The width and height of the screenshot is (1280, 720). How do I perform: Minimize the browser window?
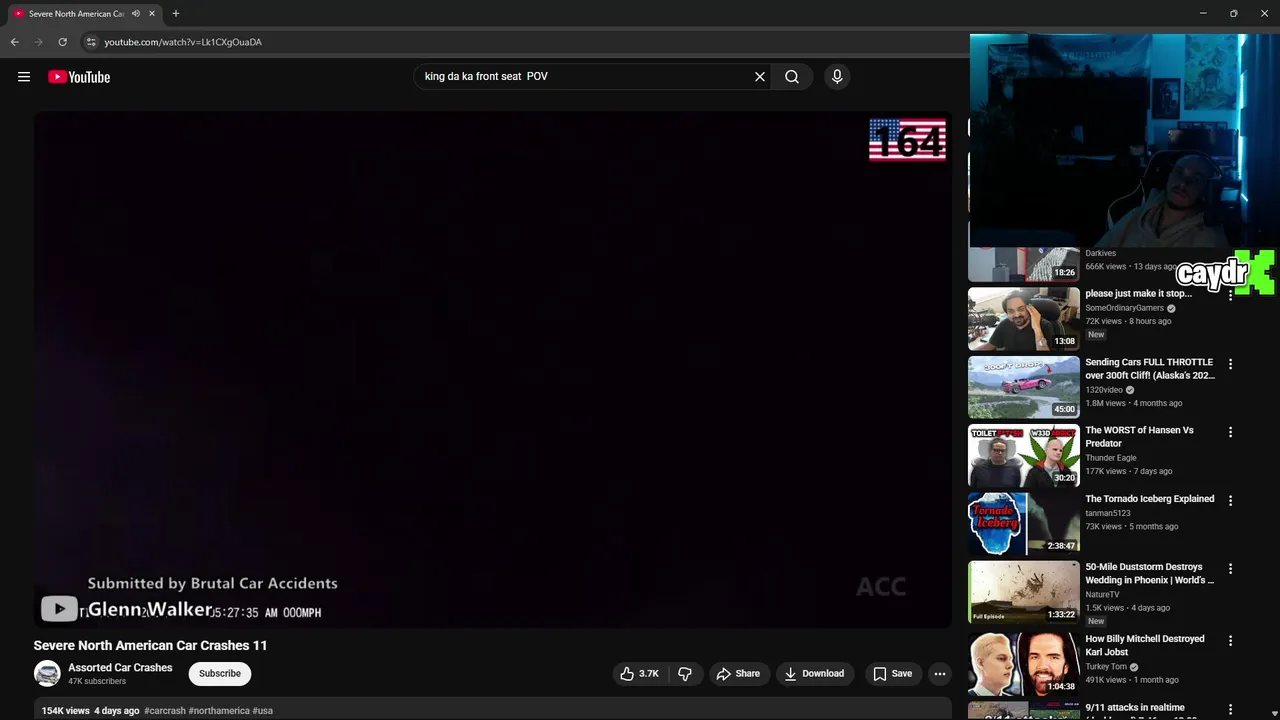pyautogui.click(x=1203, y=14)
